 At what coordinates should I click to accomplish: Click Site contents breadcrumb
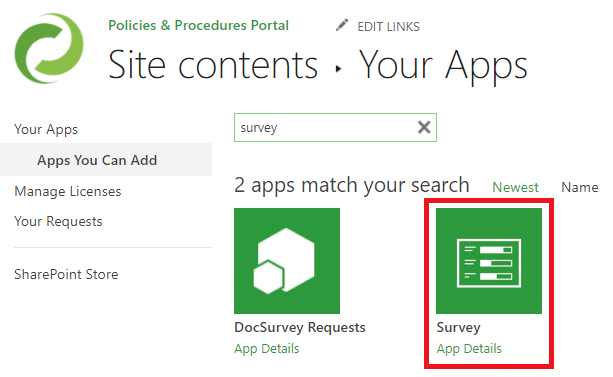coord(213,65)
